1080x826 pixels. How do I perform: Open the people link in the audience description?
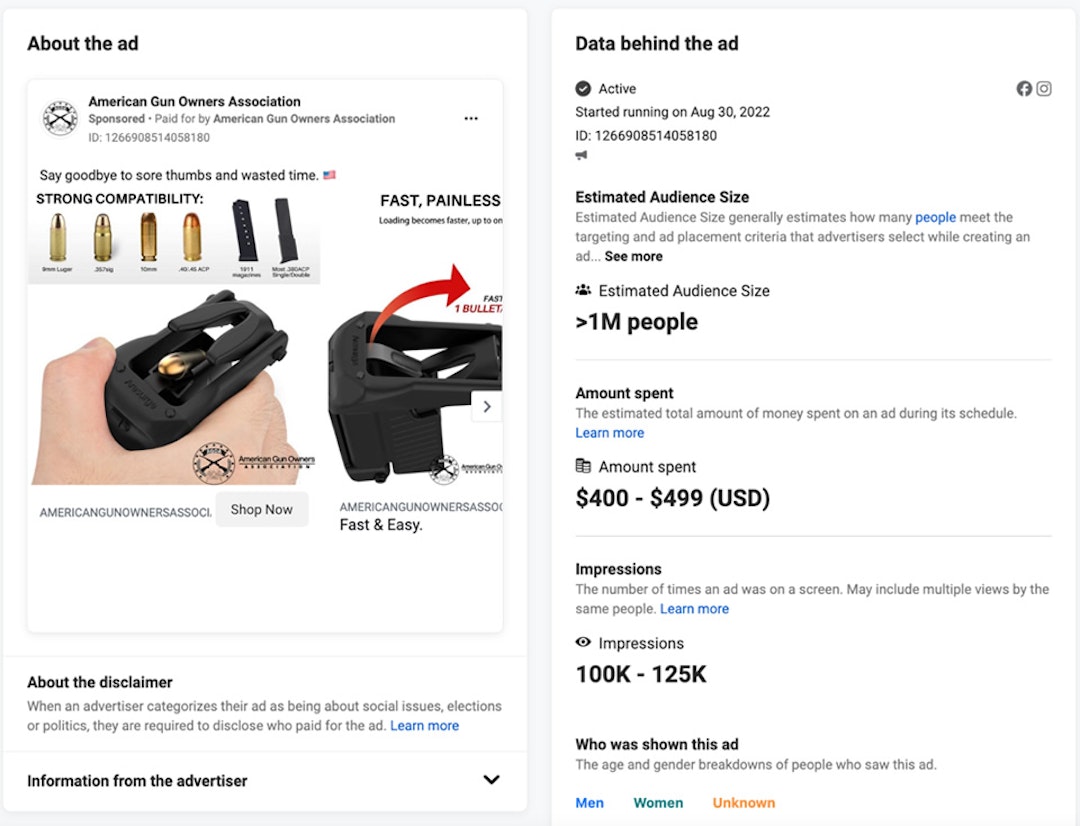[935, 217]
